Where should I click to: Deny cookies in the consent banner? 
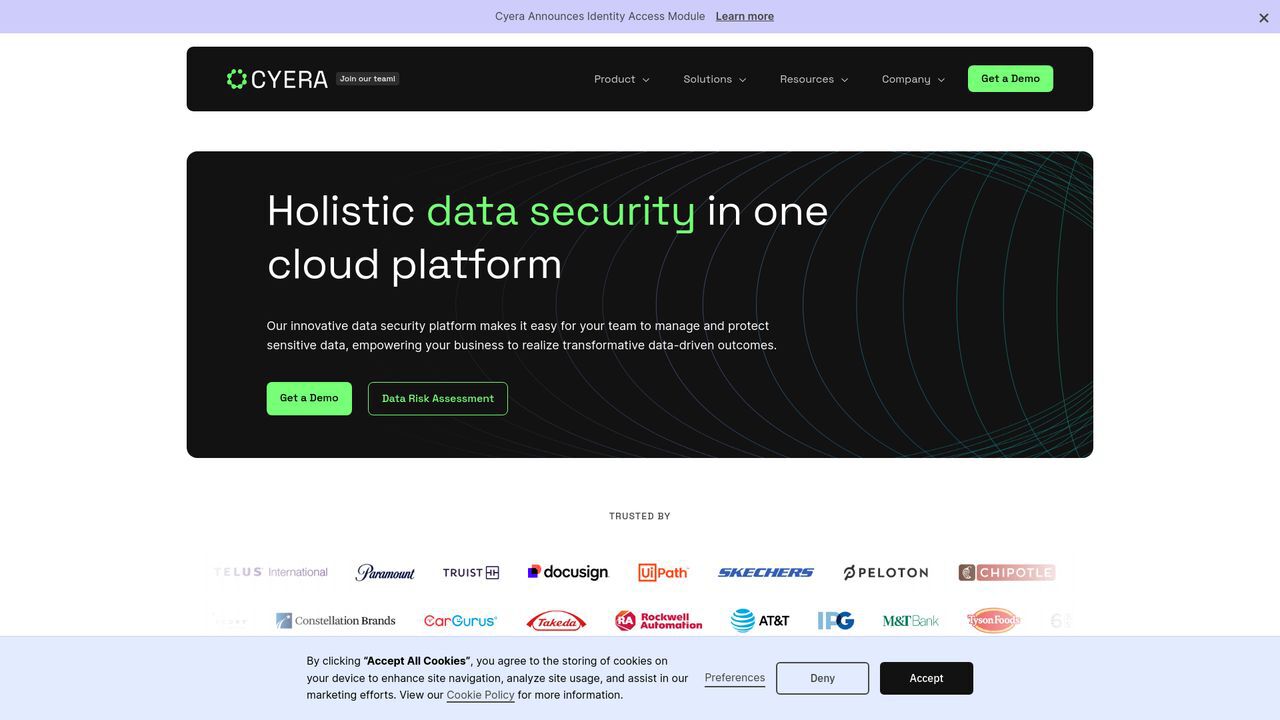(x=822, y=678)
